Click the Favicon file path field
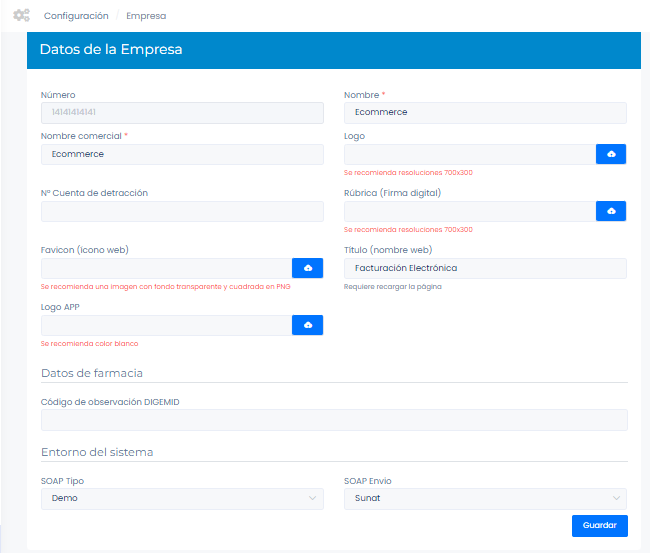Screen dimensions: 650x553 pos(167,268)
